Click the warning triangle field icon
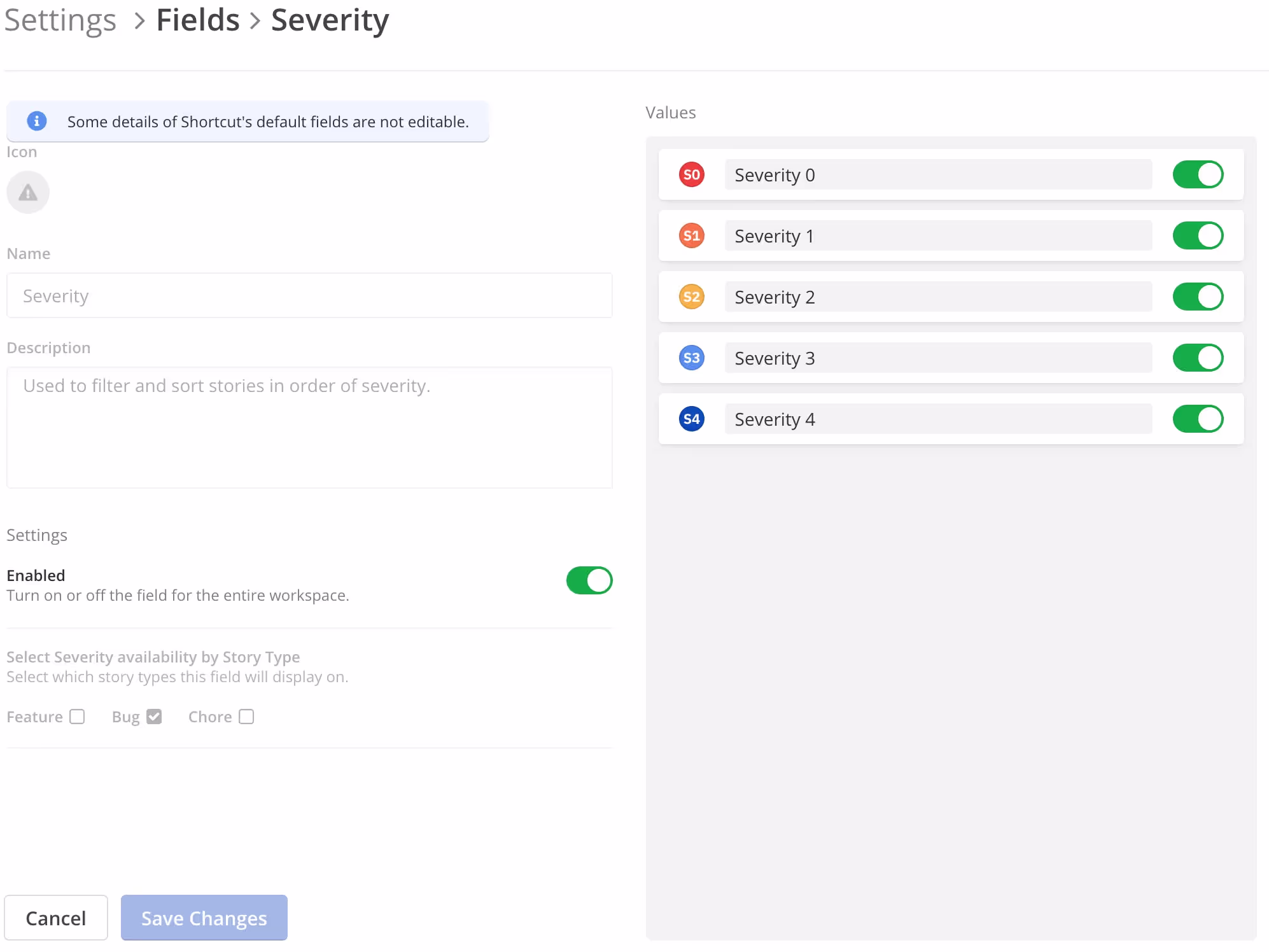The image size is (1269, 952). point(28,192)
